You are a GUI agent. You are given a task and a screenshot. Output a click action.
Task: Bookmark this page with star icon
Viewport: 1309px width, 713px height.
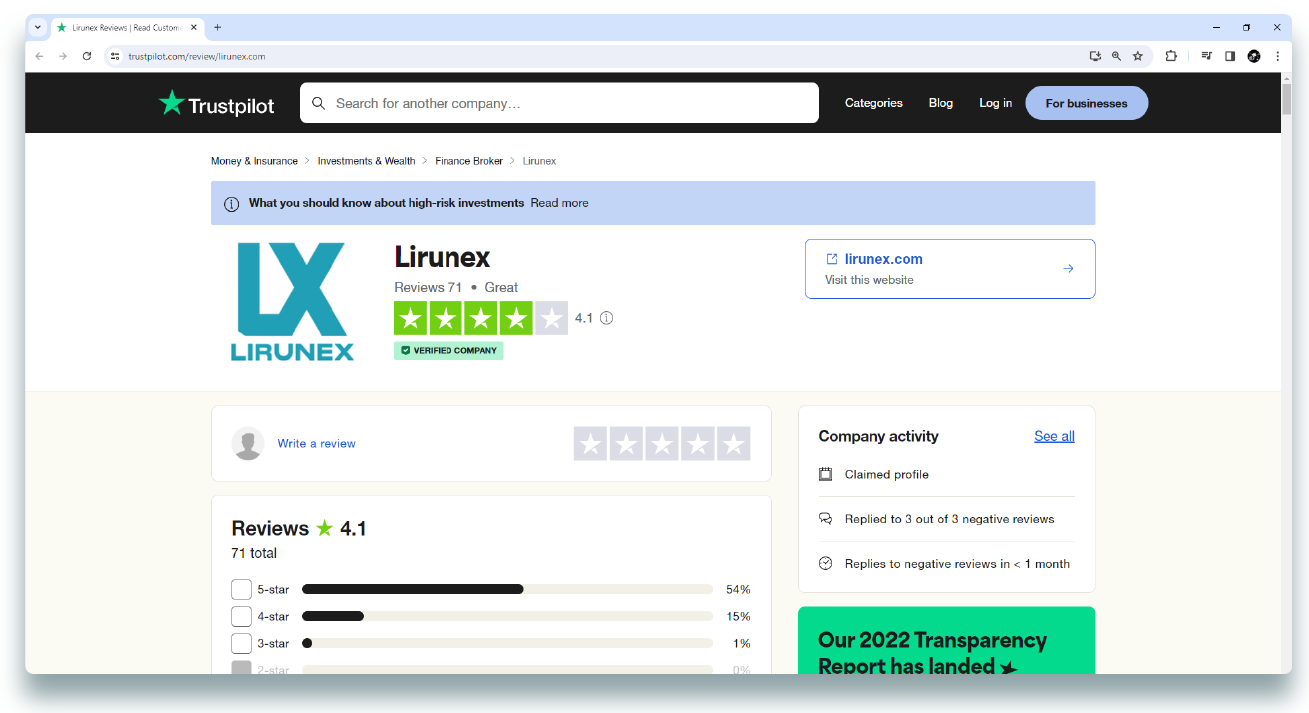[x=1138, y=56]
